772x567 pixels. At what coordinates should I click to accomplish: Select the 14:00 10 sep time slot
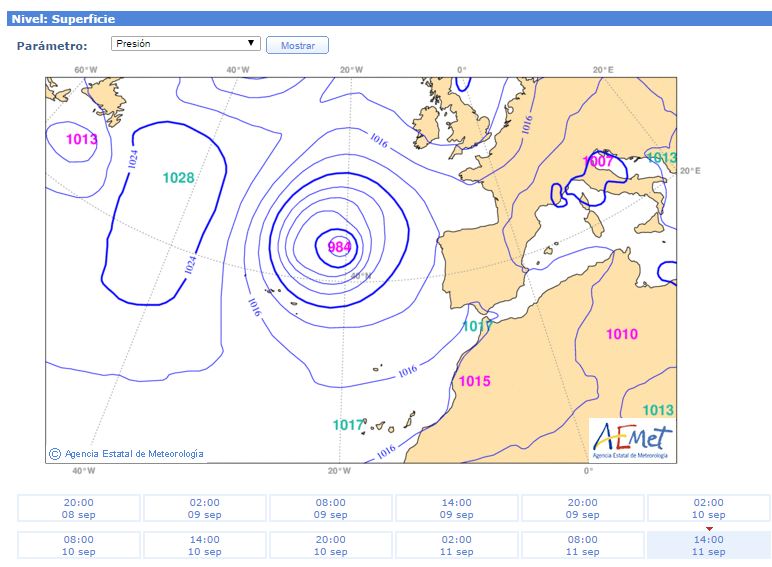[205, 545]
